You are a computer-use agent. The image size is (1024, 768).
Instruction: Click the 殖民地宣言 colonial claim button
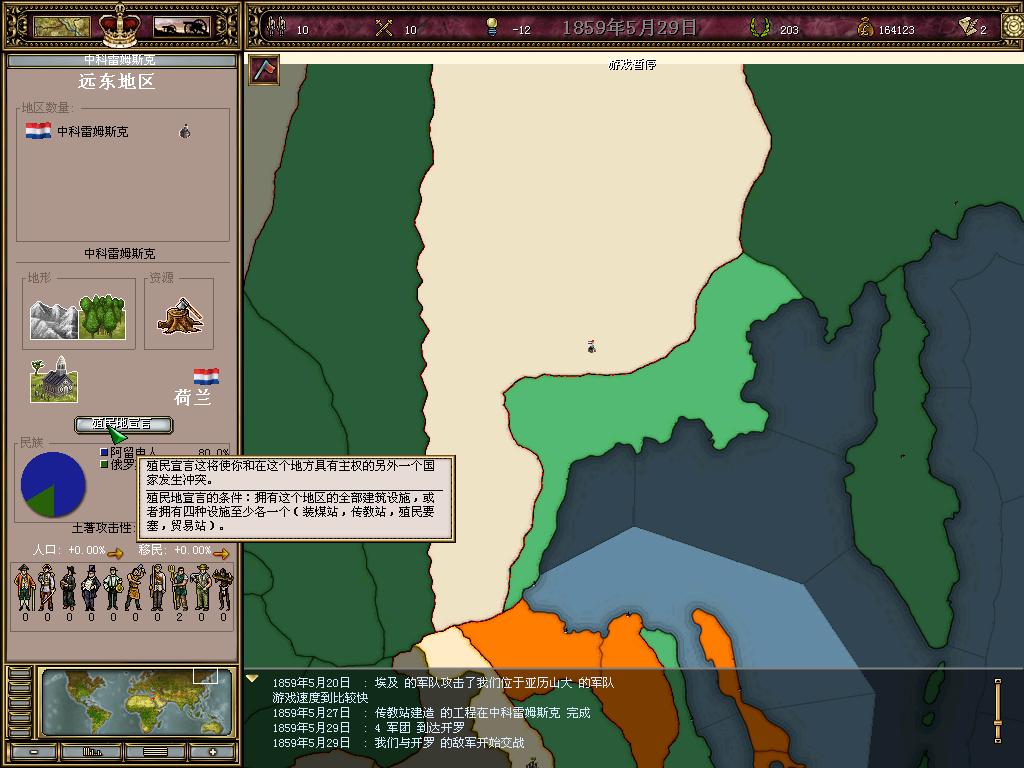click(x=123, y=424)
